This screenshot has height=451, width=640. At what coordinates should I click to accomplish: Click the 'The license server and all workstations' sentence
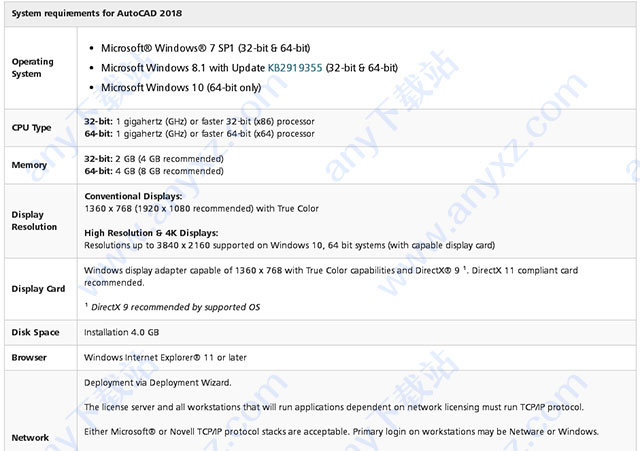[334, 407]
